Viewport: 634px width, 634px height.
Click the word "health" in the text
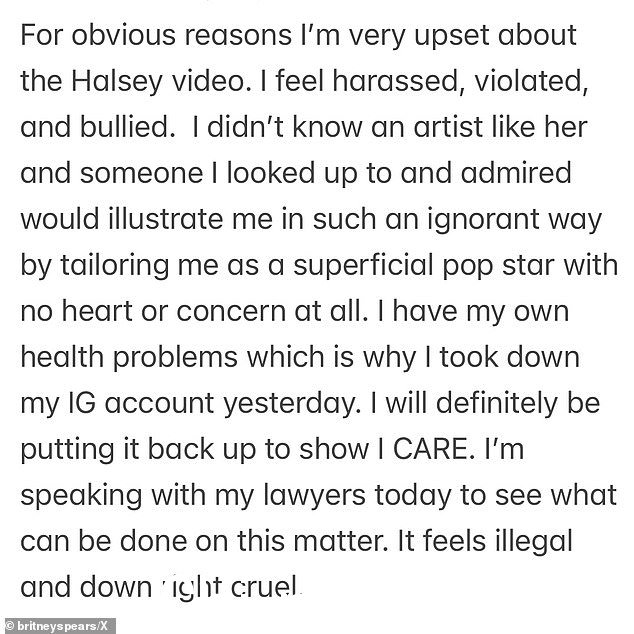62,357
